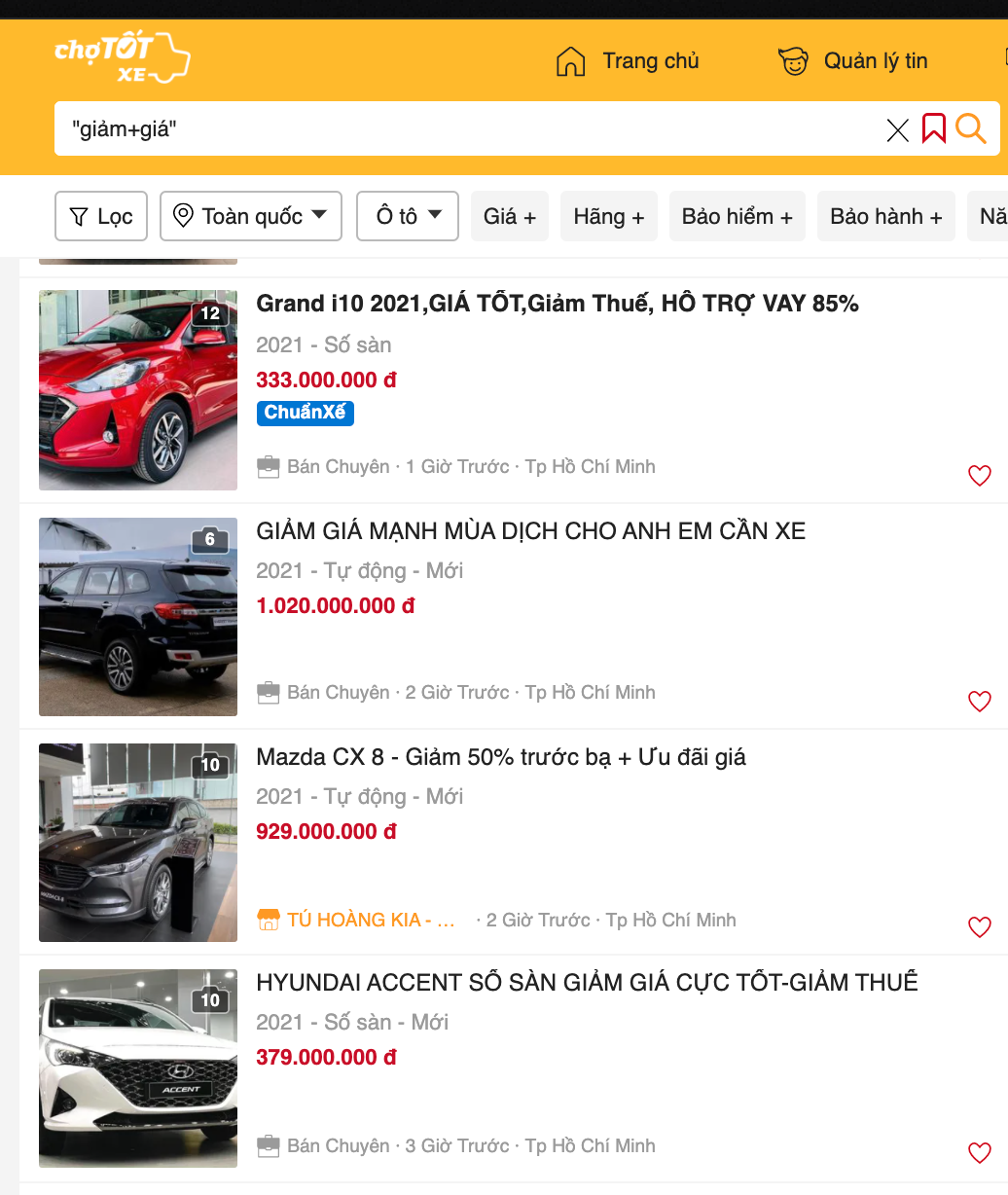Viewport: 1008px width, 1195px height.
Task: Click into the search input field
Action: 467,128
